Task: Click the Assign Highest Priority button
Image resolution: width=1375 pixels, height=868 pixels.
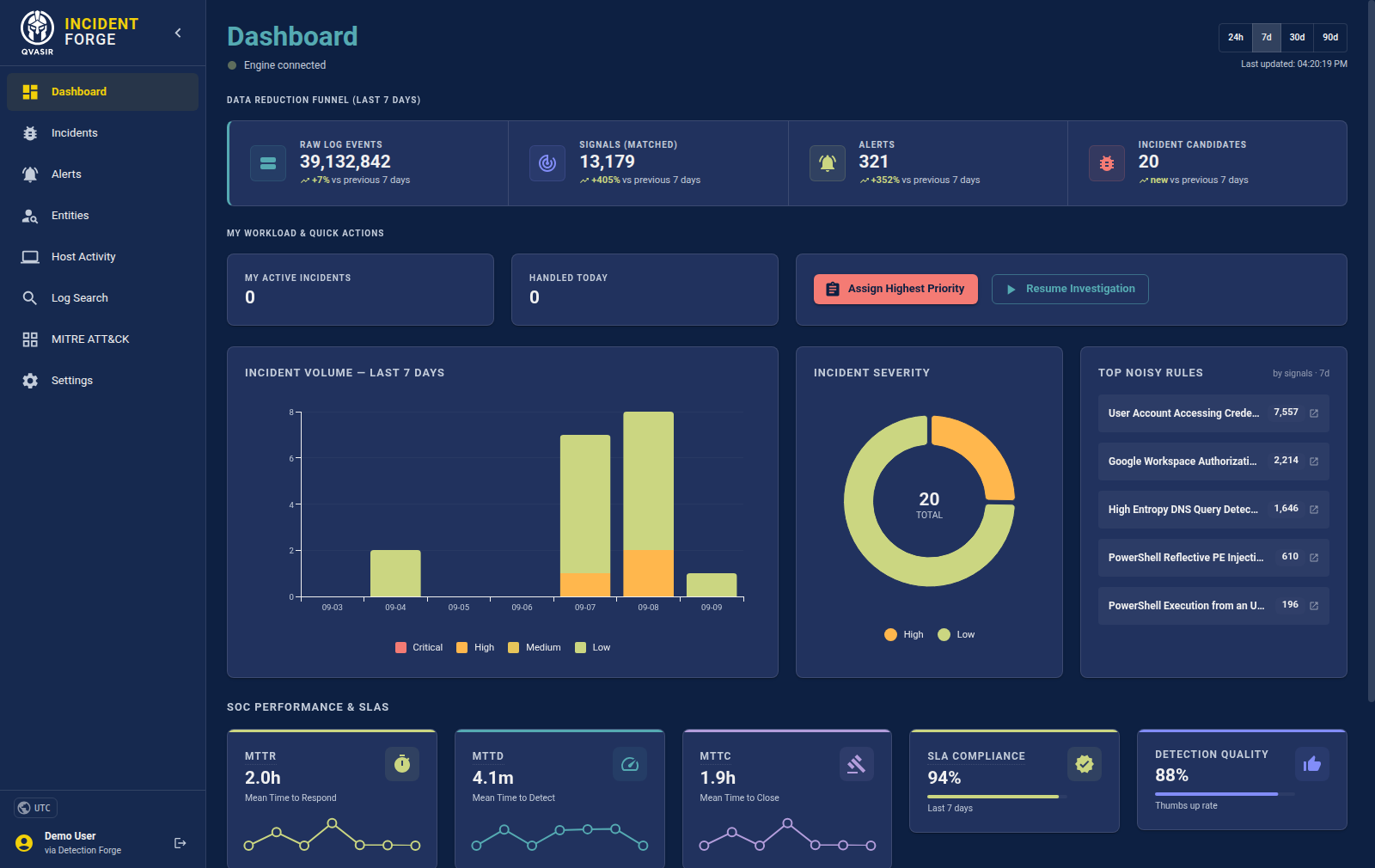Action: tap(895, 289)
